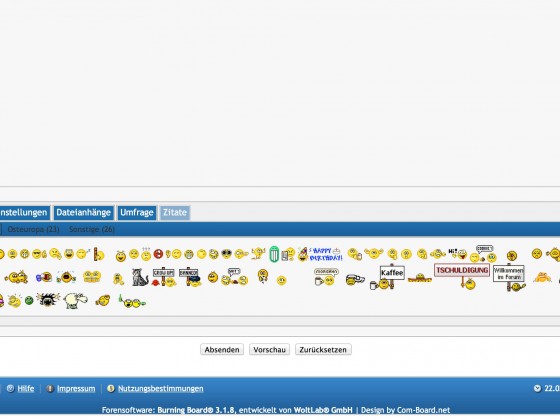
Task: Open the Zitate tab
Action: [175, 212]
